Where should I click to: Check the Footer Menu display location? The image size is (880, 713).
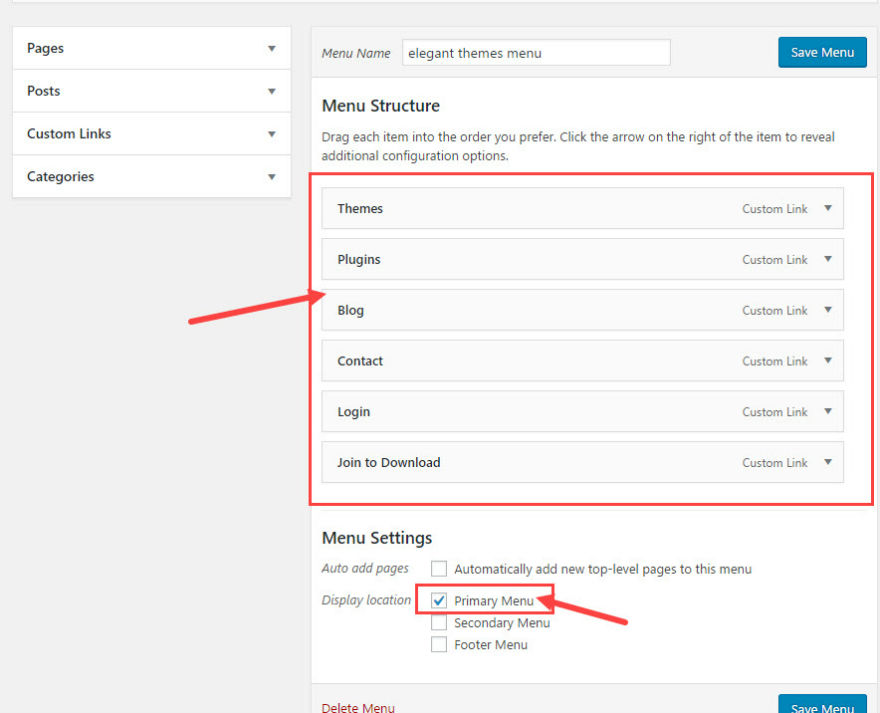click(439, 645)
